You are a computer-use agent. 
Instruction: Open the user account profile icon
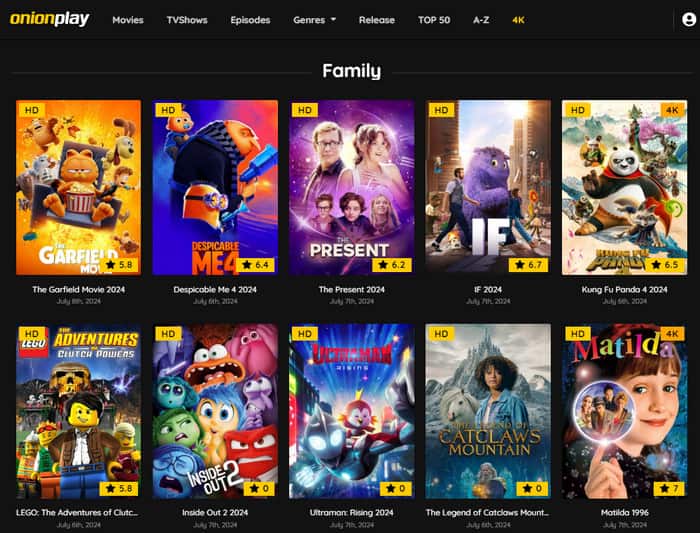pyautogui.click(x=689, y=20)
